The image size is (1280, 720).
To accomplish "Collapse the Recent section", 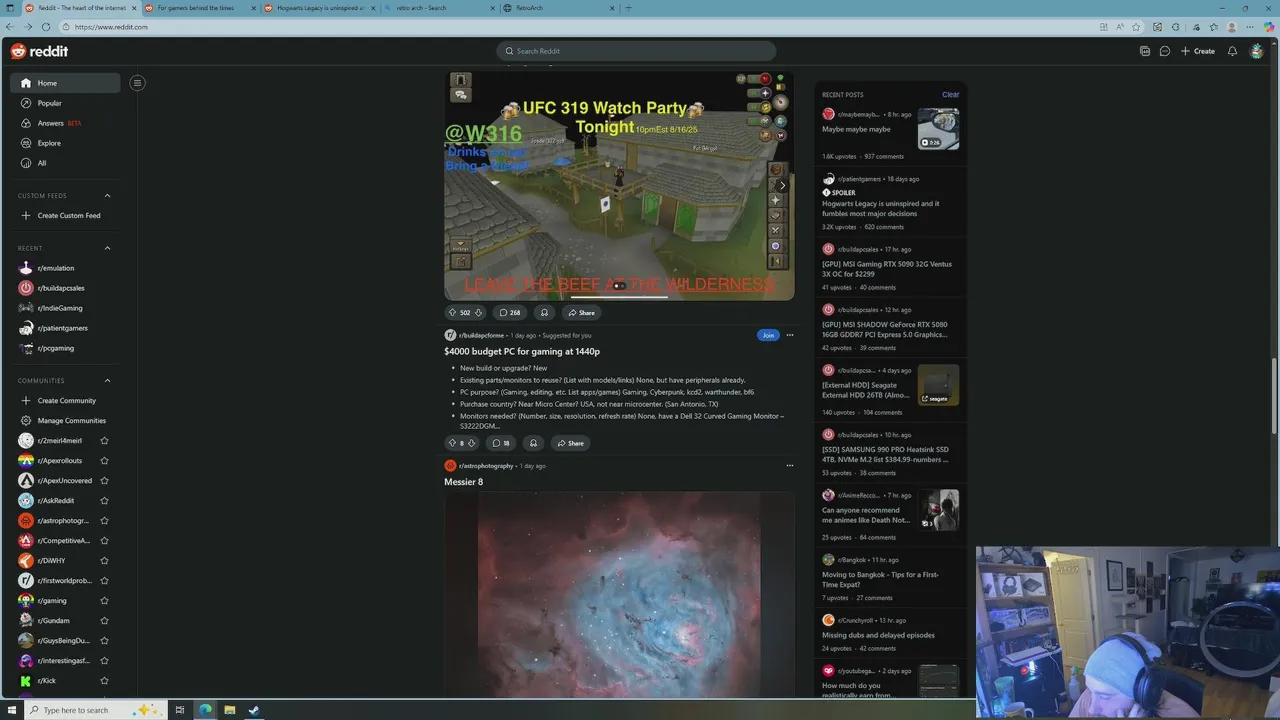I will click(x=107, y=248).
